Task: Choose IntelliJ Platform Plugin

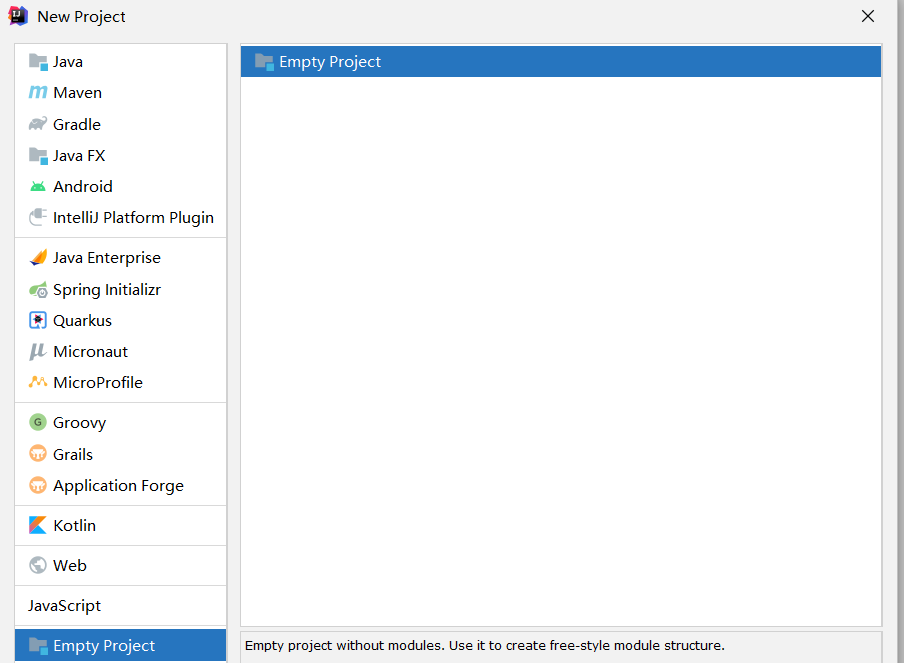Action: pyautogui.click(x=120, y=218)
